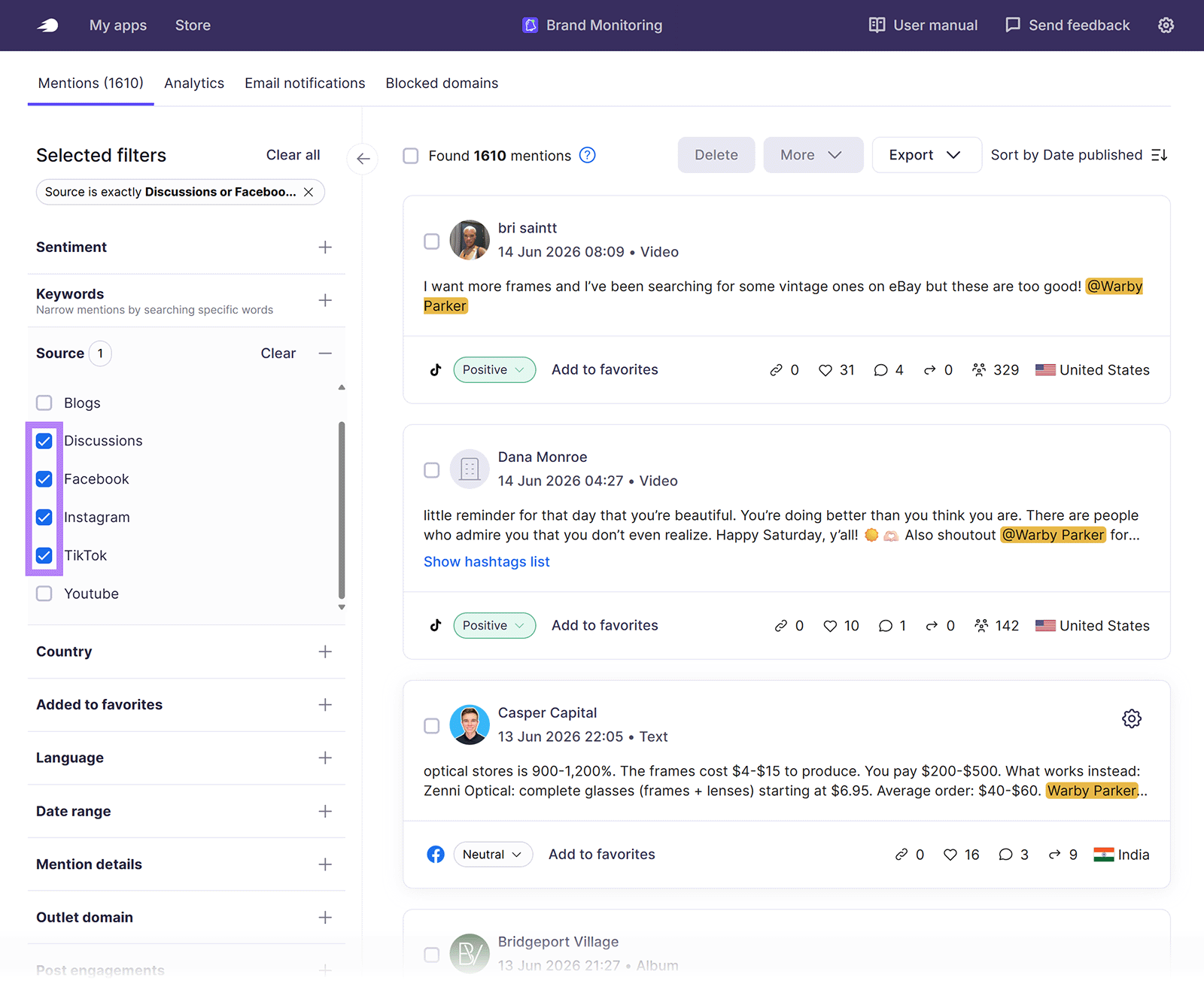
Task: Click the Brand Monitoring app icon
Action: (531, 26)
